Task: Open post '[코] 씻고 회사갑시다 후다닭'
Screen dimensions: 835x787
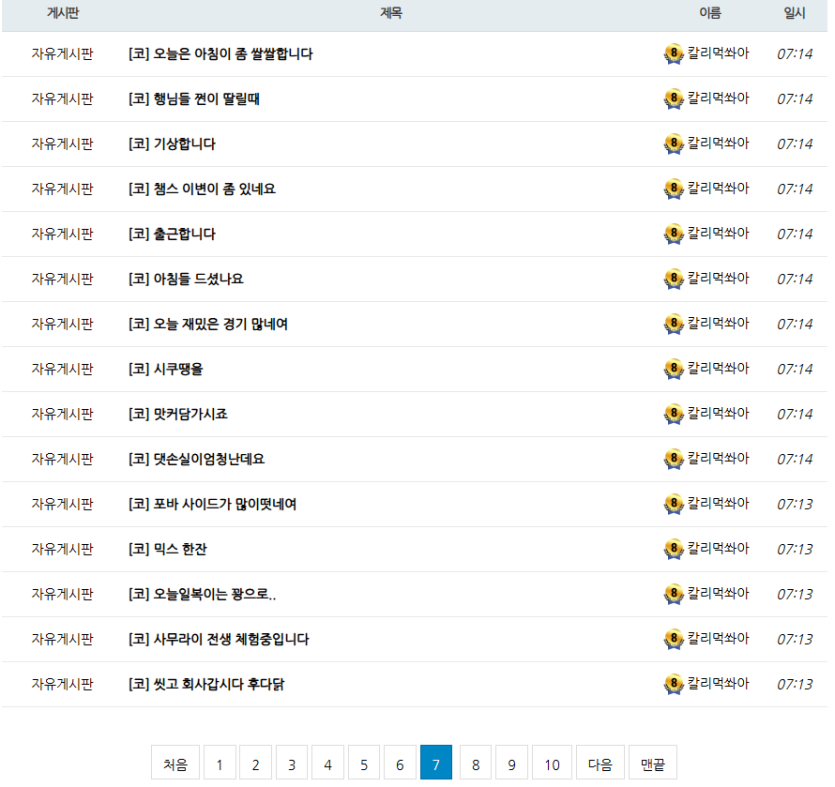Action: click(x=206, y=684)
